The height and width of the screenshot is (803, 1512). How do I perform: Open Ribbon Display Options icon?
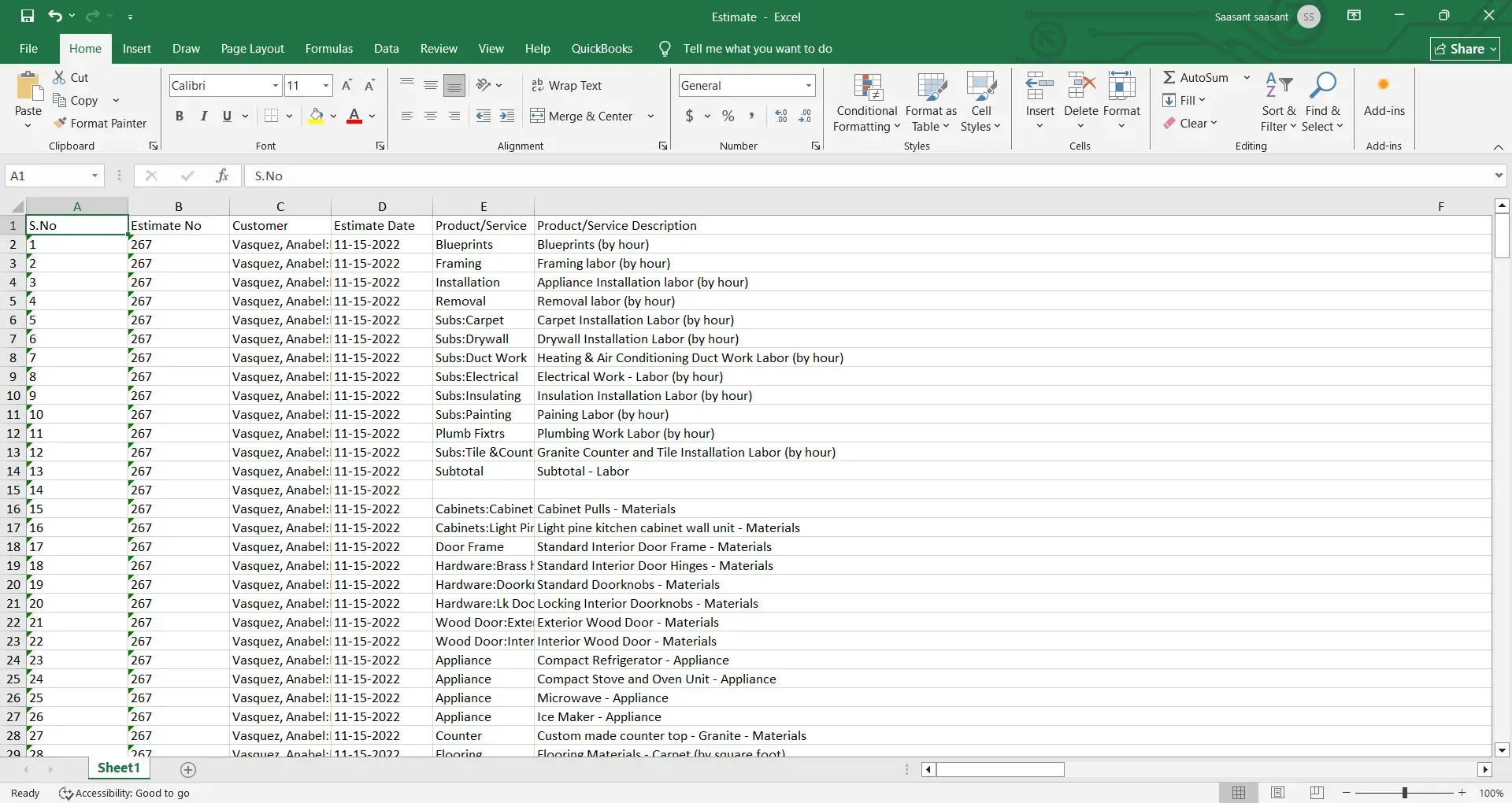[1354, 16]
